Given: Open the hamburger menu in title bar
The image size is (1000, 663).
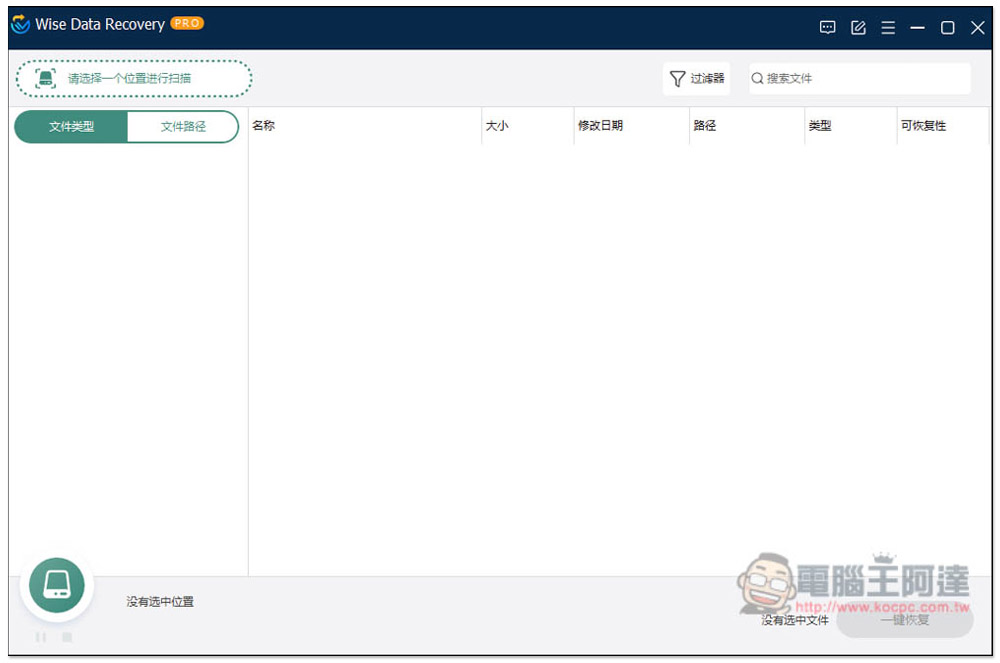Looking at the screenshot, I should coord(888,27).
